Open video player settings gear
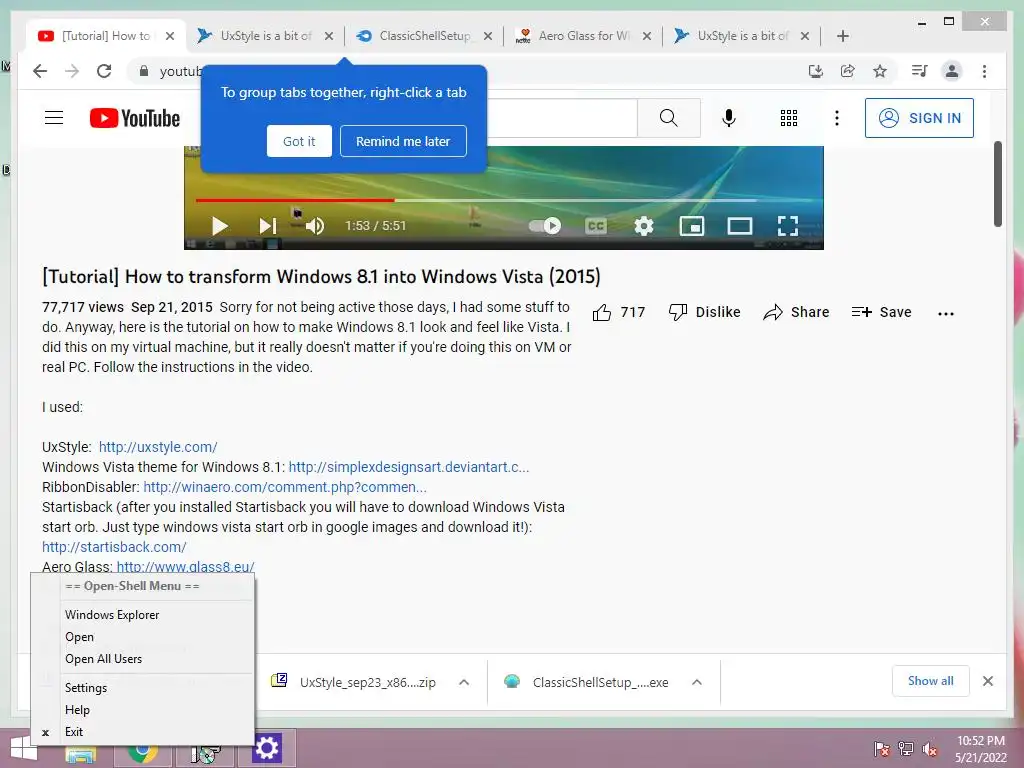Screen dimensions: 1024x768 click(x=644, y=226)
